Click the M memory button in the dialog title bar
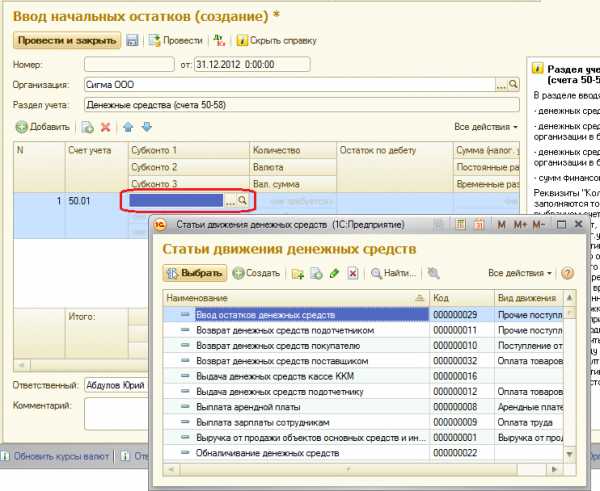600x491 pixels. [501, 225]
